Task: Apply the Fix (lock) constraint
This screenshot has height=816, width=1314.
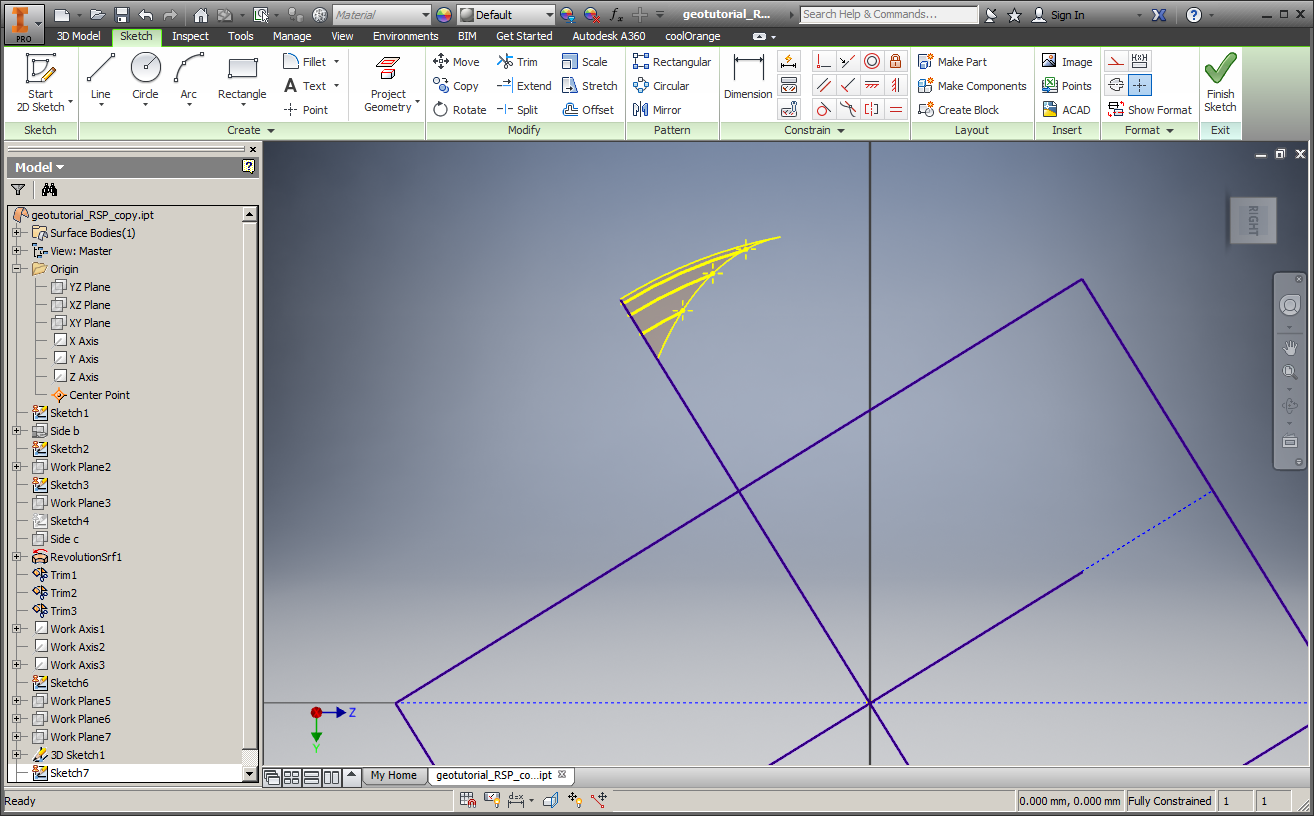Action: [896, 61]
